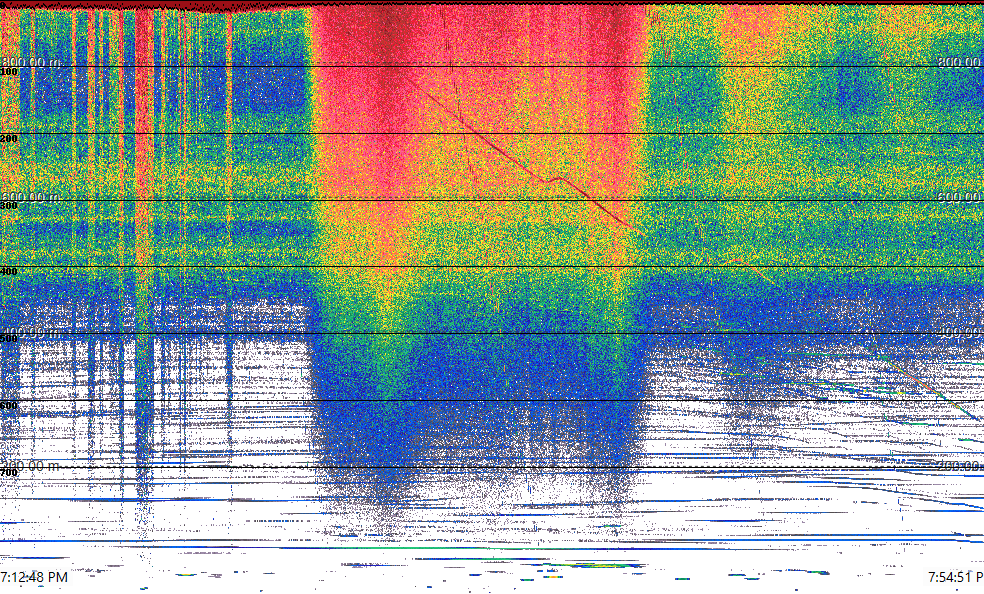Screen dimensions: 984x594
Task: Click the right-side '800.00' scale label
Action: click(960, 62)
